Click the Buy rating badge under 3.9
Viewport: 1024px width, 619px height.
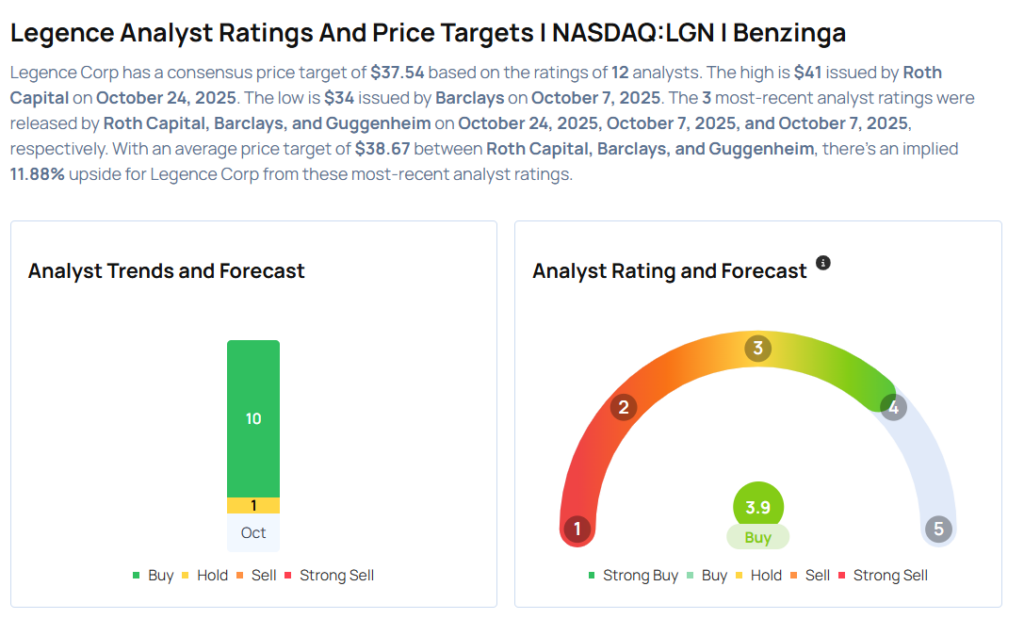(757, 537)
